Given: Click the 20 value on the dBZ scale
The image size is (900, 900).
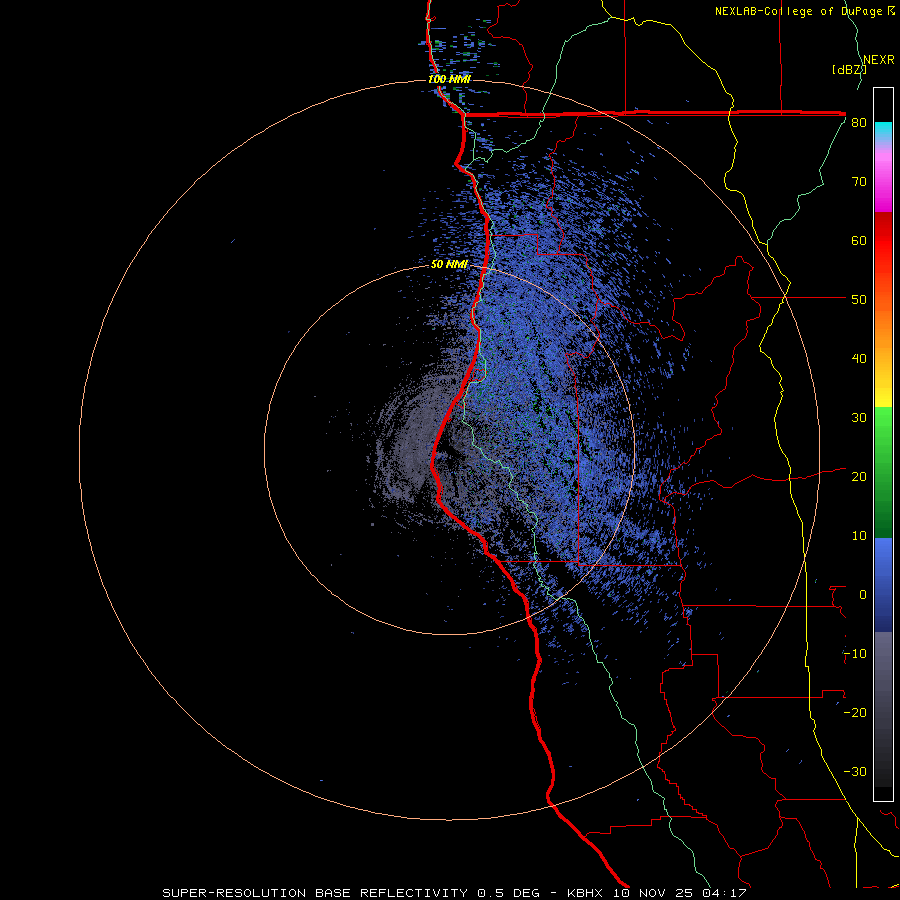Looking at the screenshot, I should coord(859,477).
